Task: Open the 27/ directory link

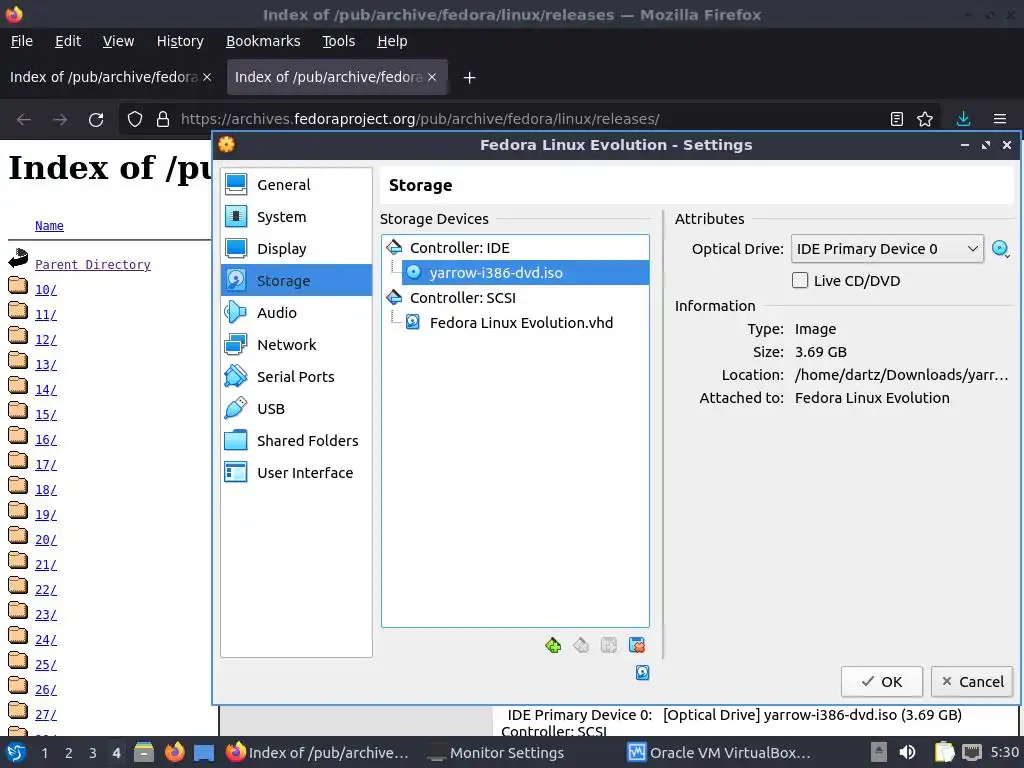Action: click(x=46, y=714)
